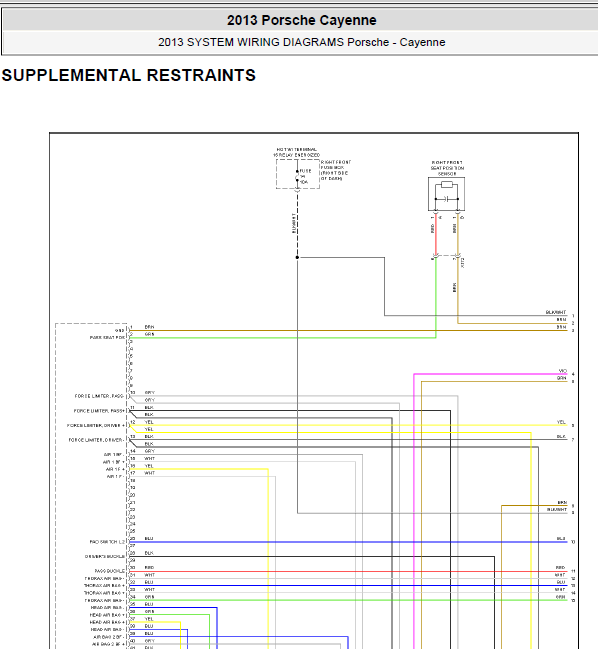The image size is (598, 649).
Task: Click the GRY wire label at pin 14
Action: (149, 451)
